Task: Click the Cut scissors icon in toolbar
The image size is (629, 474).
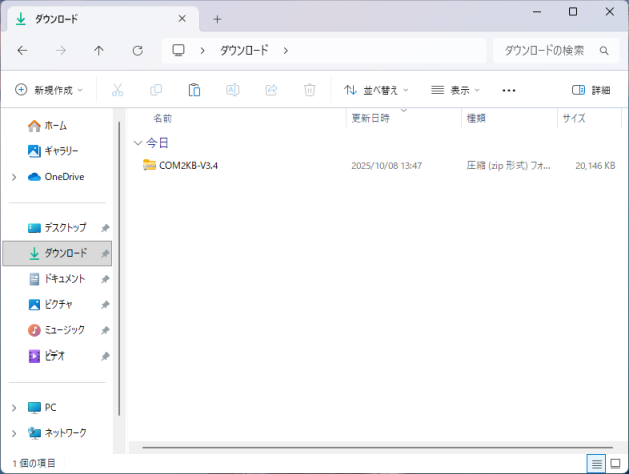Action: coord(117,90)
